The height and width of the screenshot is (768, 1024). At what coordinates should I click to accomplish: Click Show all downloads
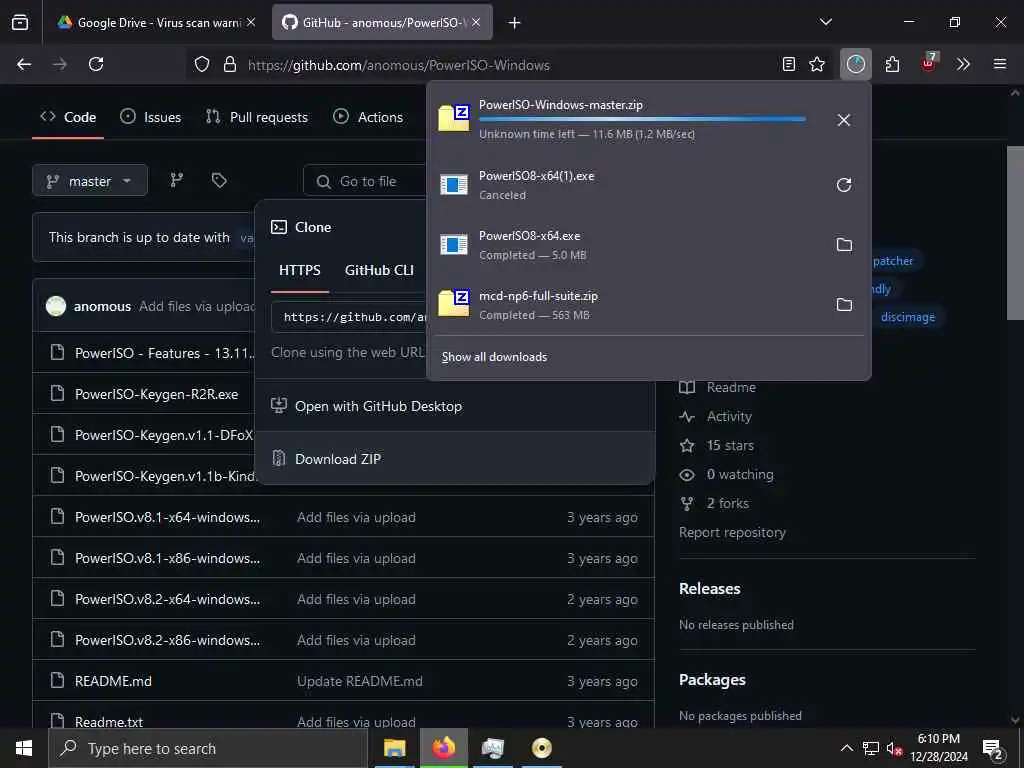point(494,357)
